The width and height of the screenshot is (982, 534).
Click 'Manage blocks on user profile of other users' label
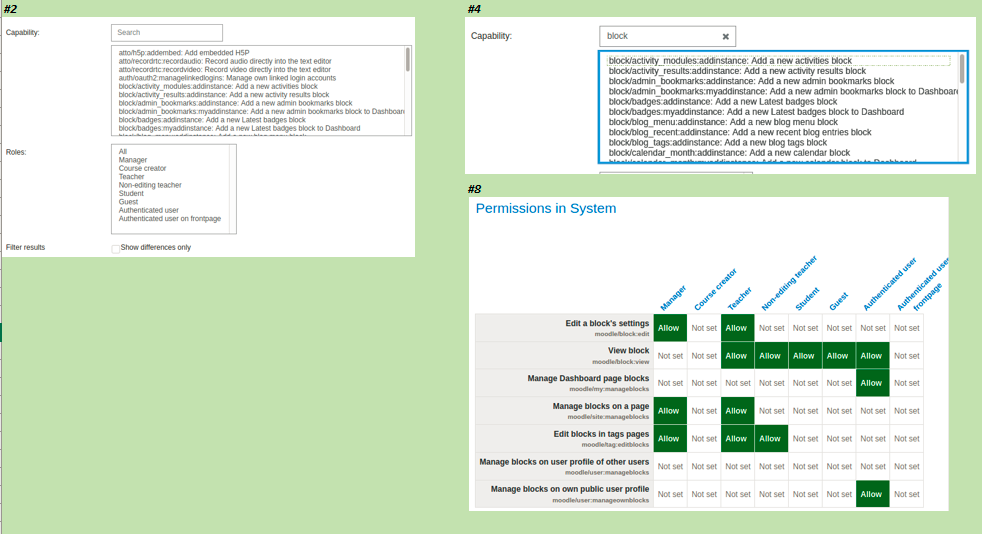click(x=564, y=461)
